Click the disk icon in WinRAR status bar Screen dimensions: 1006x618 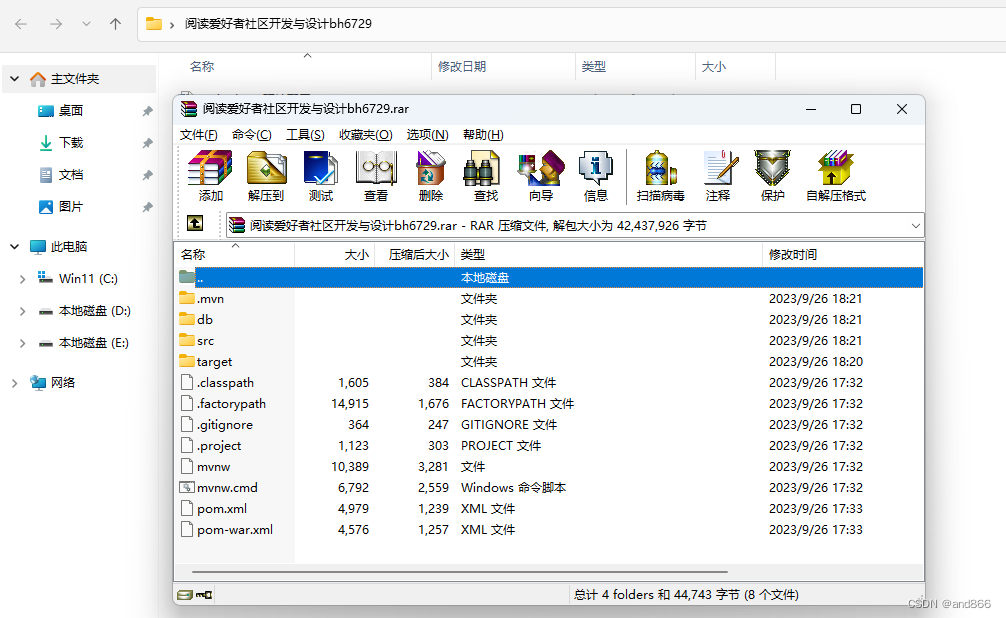click(x=185, y=595)
